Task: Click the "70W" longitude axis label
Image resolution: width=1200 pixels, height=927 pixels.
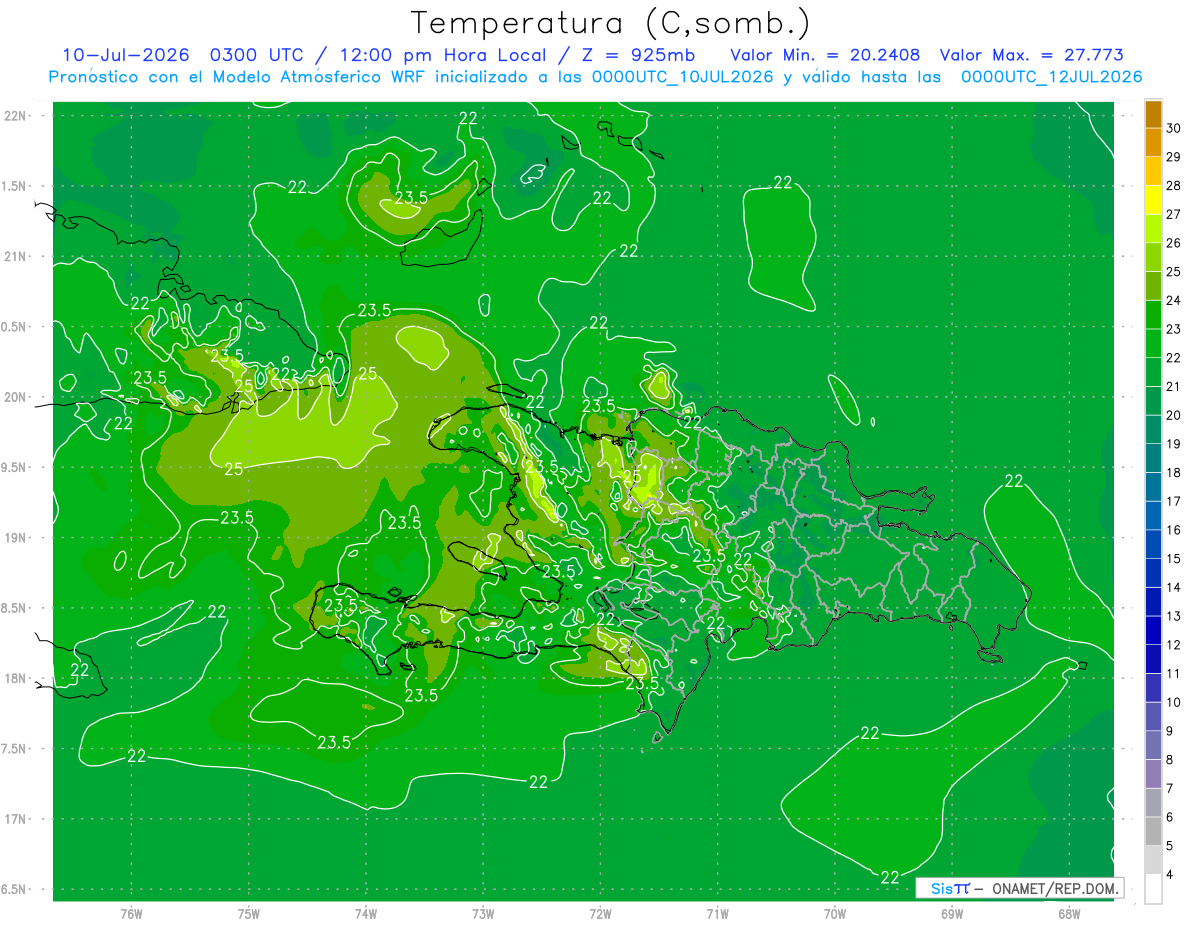Action: tap(835, 914)
